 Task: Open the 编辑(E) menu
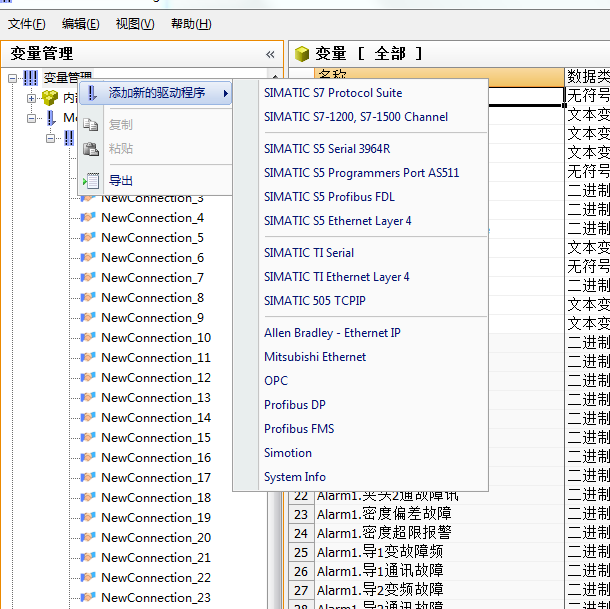(x=81, y=24)
